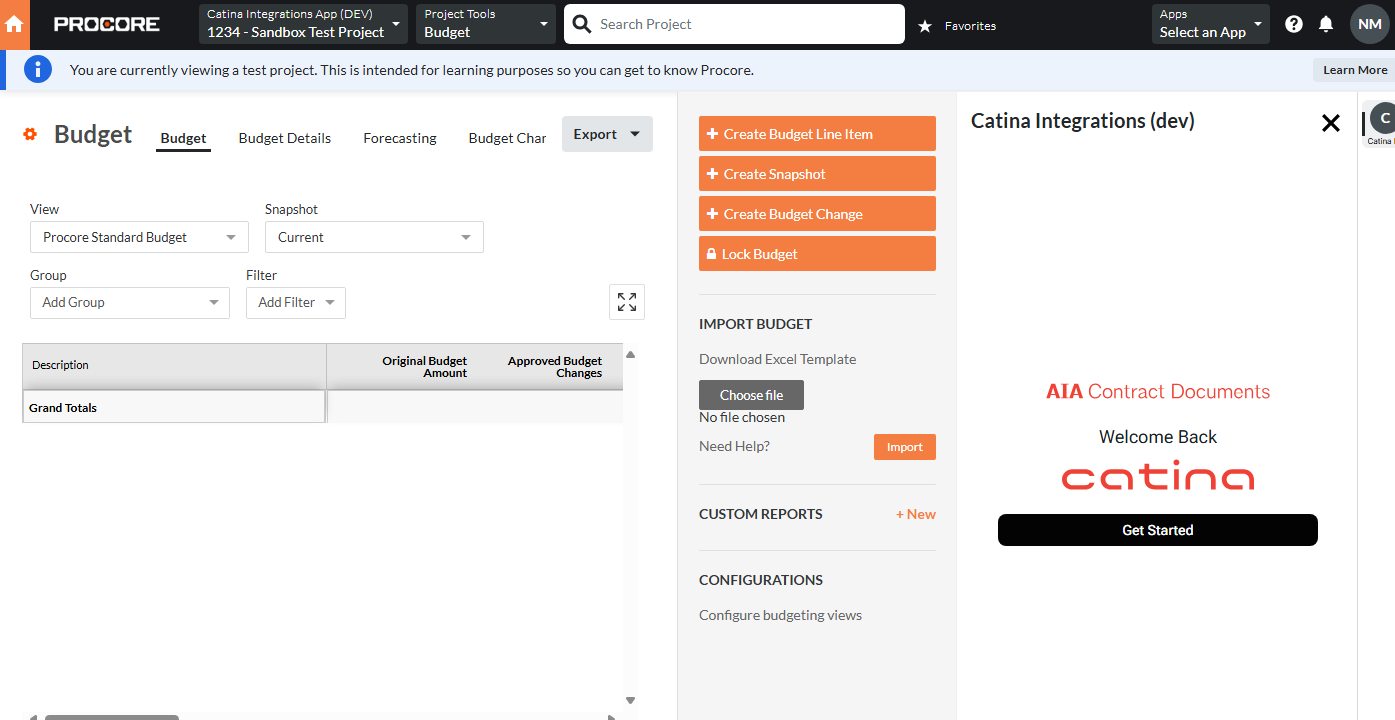Select the Catina app sidebar icon
The height and width of the screenshot is (720, 1395).
1383,119
